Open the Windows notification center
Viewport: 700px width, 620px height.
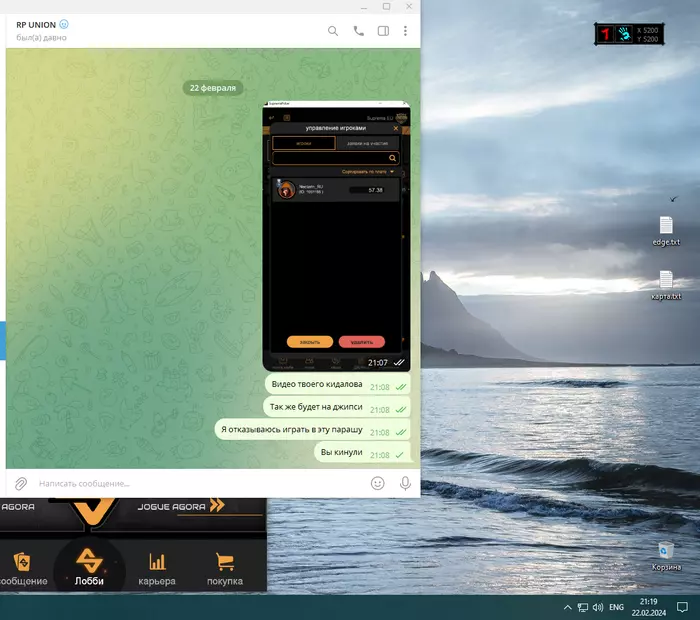[x=682, y=607]
